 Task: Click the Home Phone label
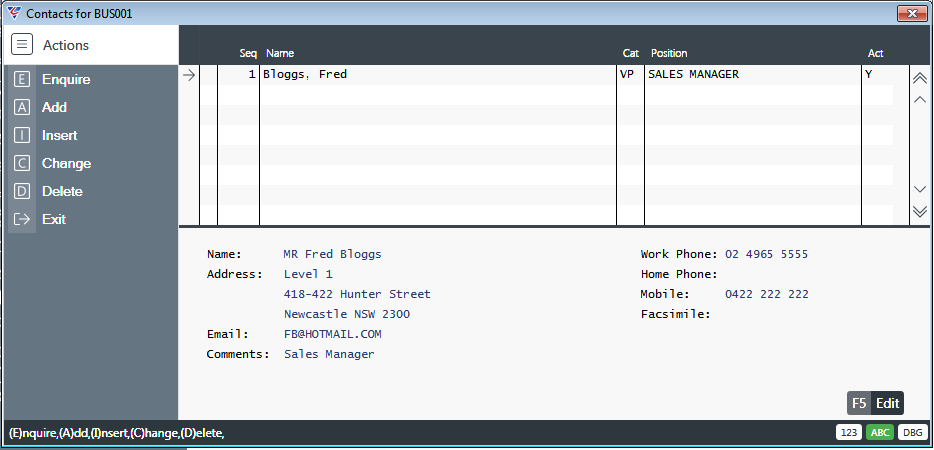[679, 274]
